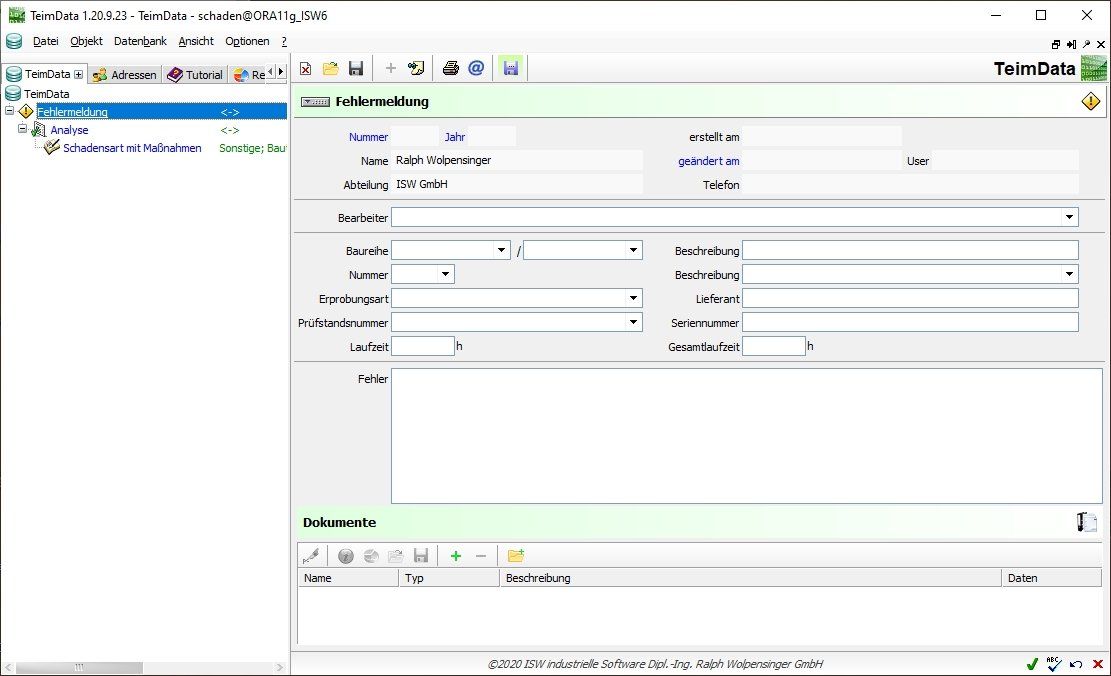Open the Bearbeiter dropdown list

[x=1070, y=217]
